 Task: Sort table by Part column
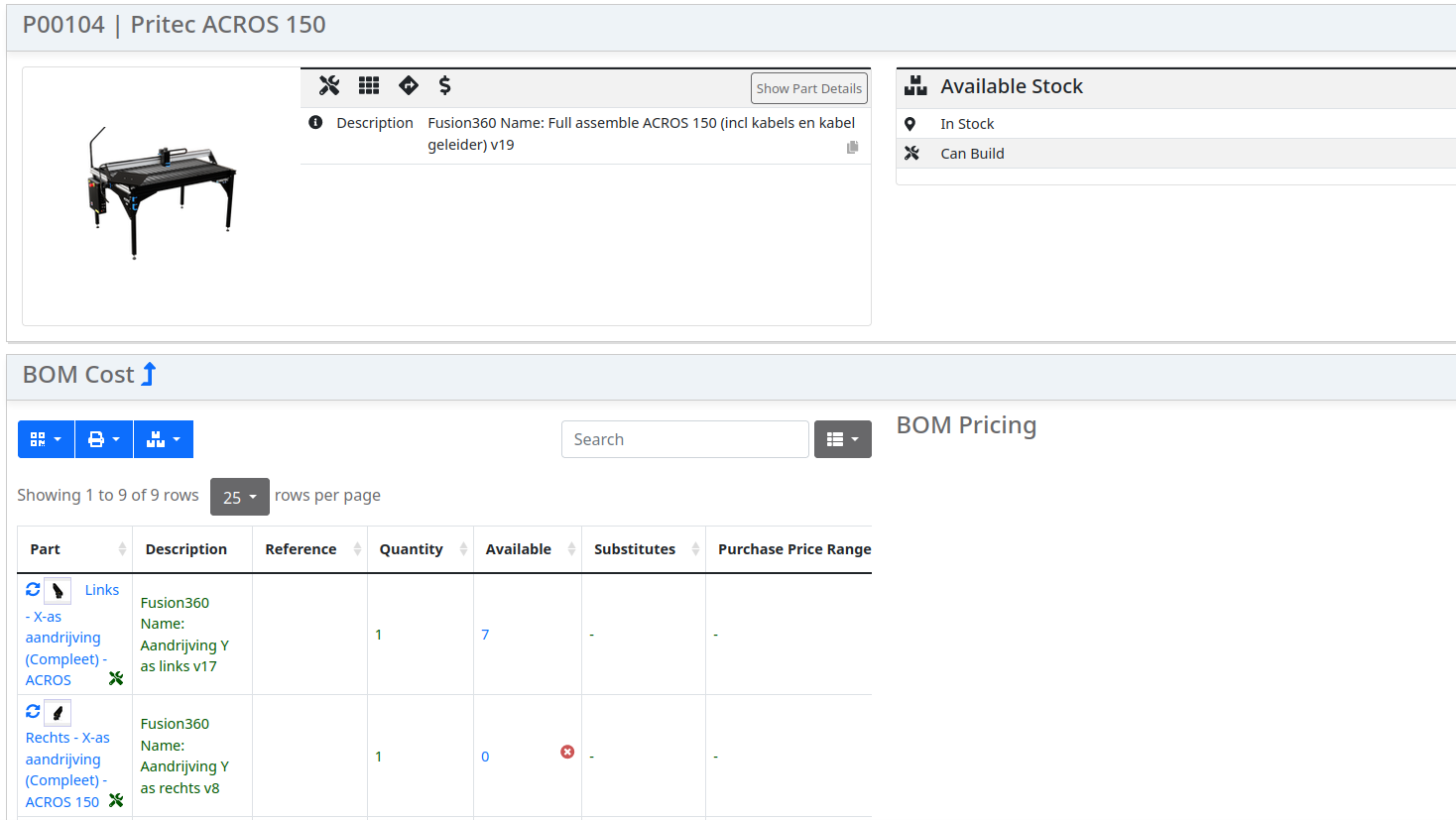tap(74, 549)
